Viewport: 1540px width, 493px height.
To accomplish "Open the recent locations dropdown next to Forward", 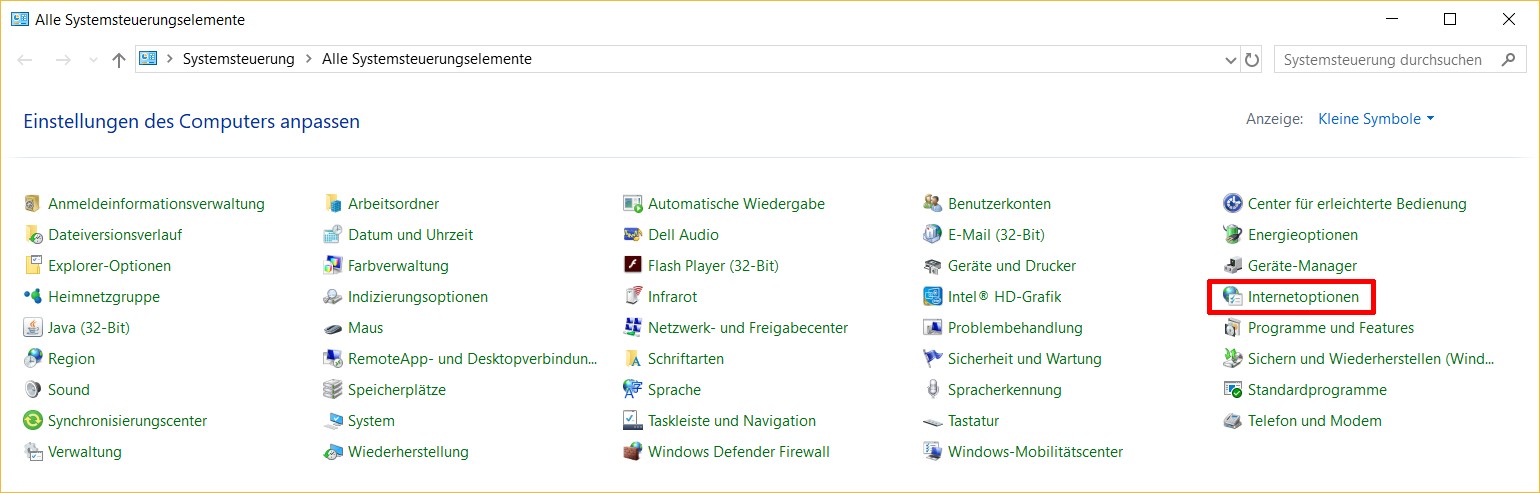I will coord(93,60).
